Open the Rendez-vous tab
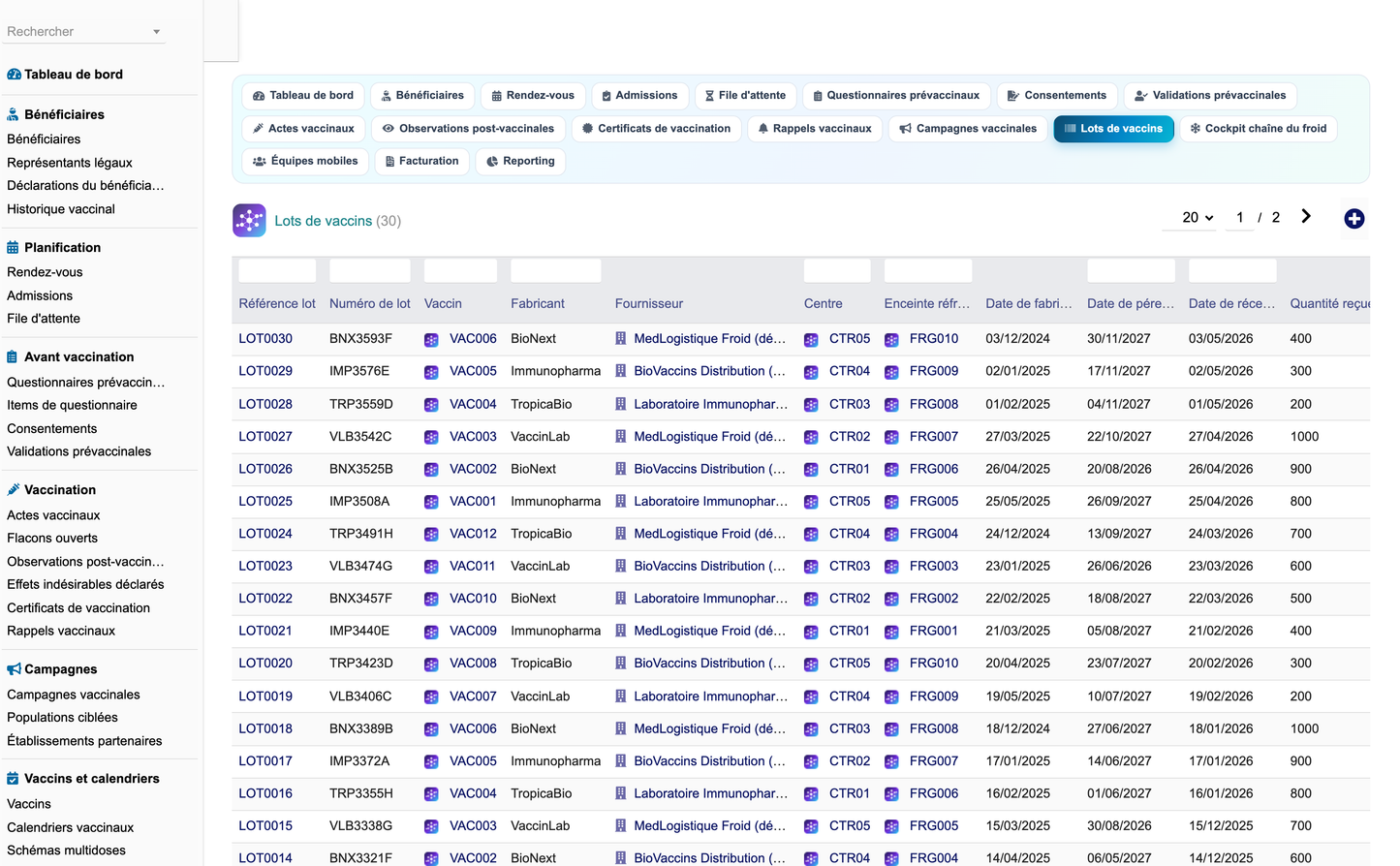This screenshot has height=866, width=1400. point(533,96)
